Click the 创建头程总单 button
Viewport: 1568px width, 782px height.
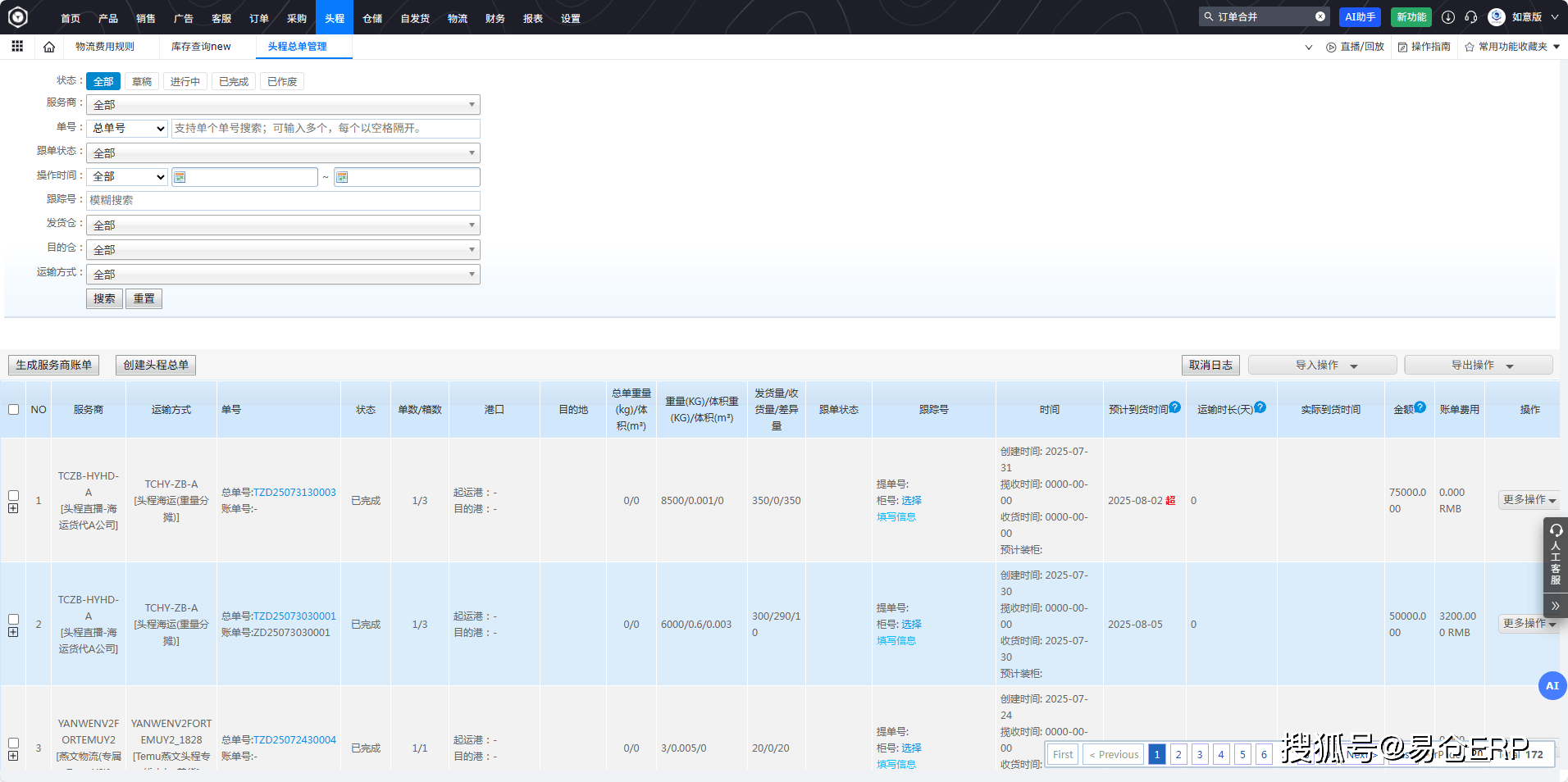point(156,366)
